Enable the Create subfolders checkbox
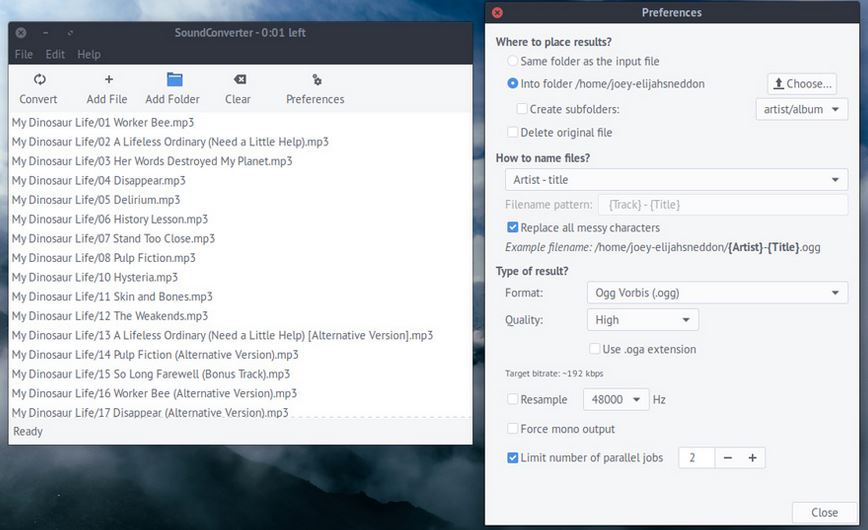This screenshot has width=868, height=530. tap(522, 109)
